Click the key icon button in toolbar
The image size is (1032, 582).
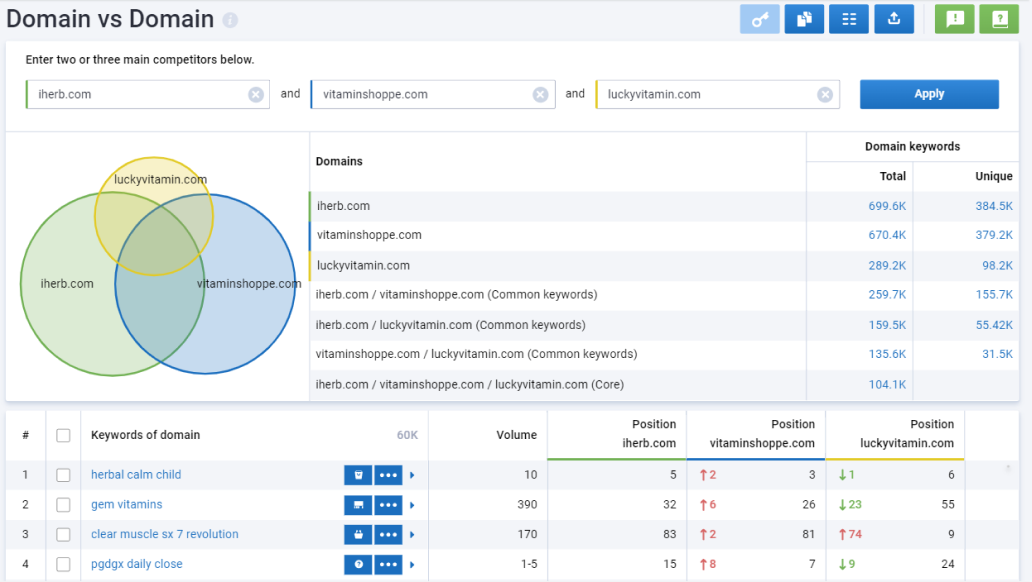point(760,19)
